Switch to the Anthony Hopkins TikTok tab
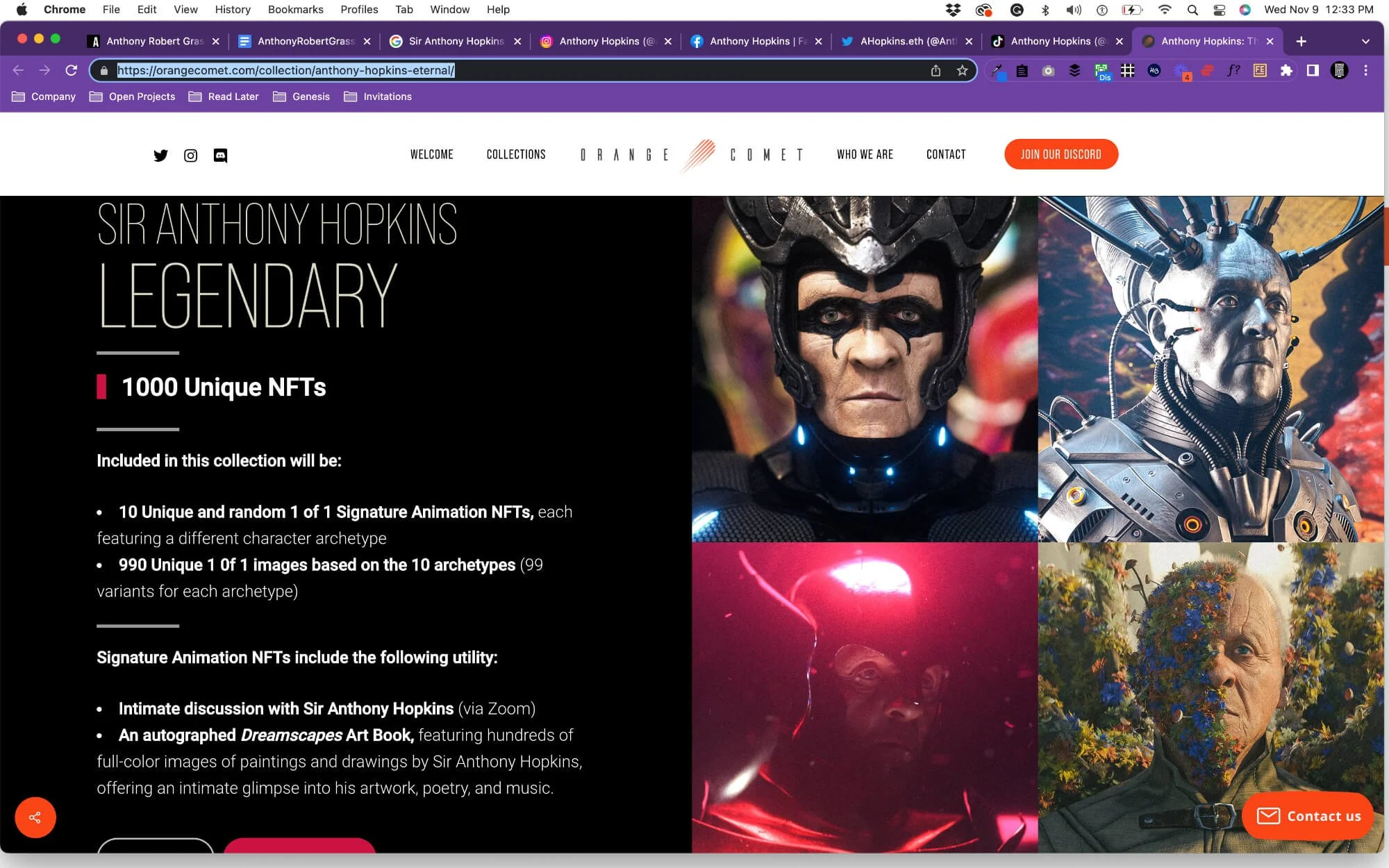The image size is (1389, 868). (x=1057, y=41)
